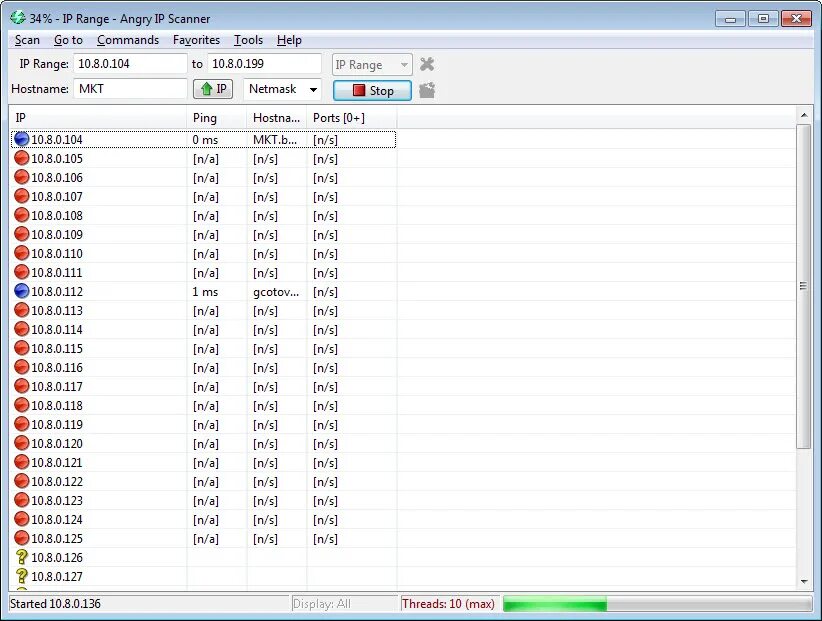
Task: Click the red icon next to 10.8.0.111
Action: [21, 273]
